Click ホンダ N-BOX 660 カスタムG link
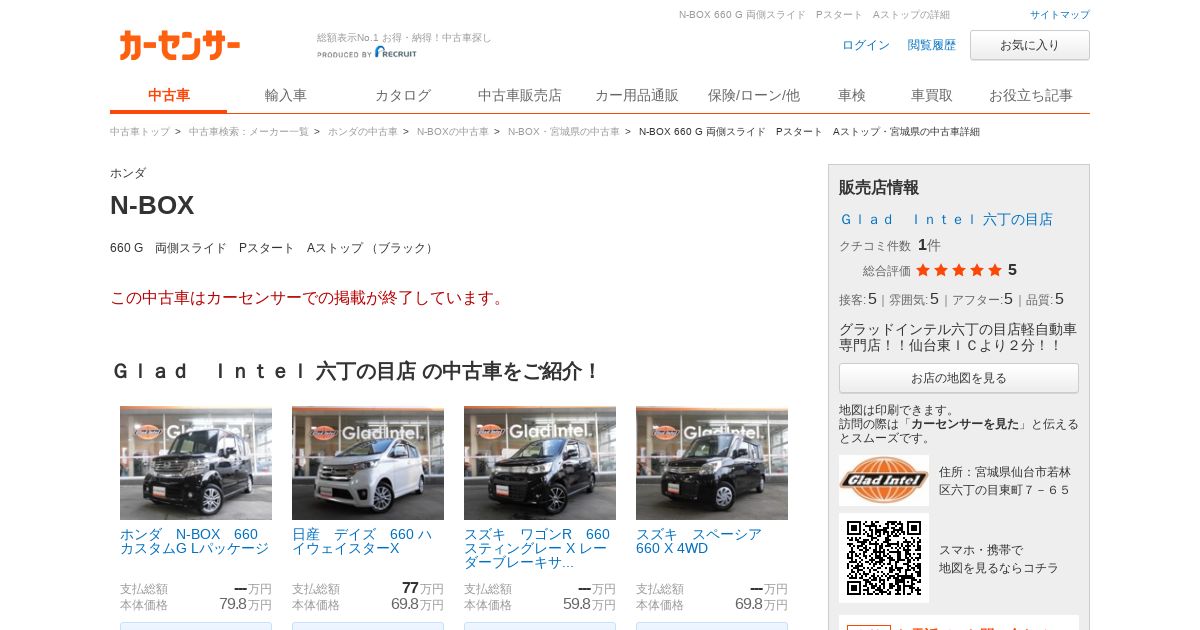1200x630 pixels. click(195, 541)
